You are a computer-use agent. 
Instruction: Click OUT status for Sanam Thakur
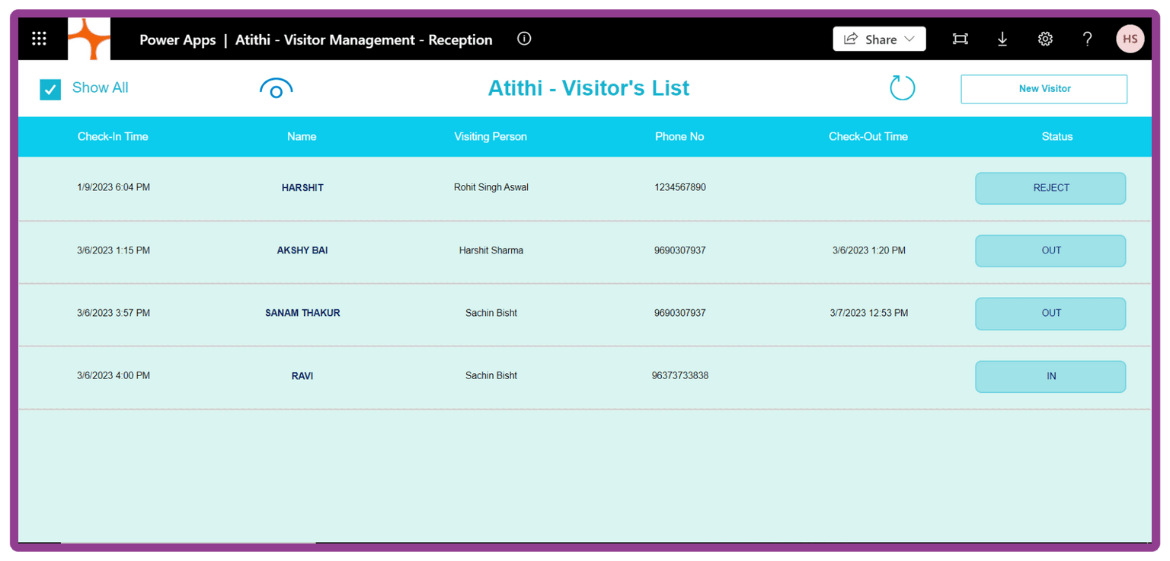1050,313
